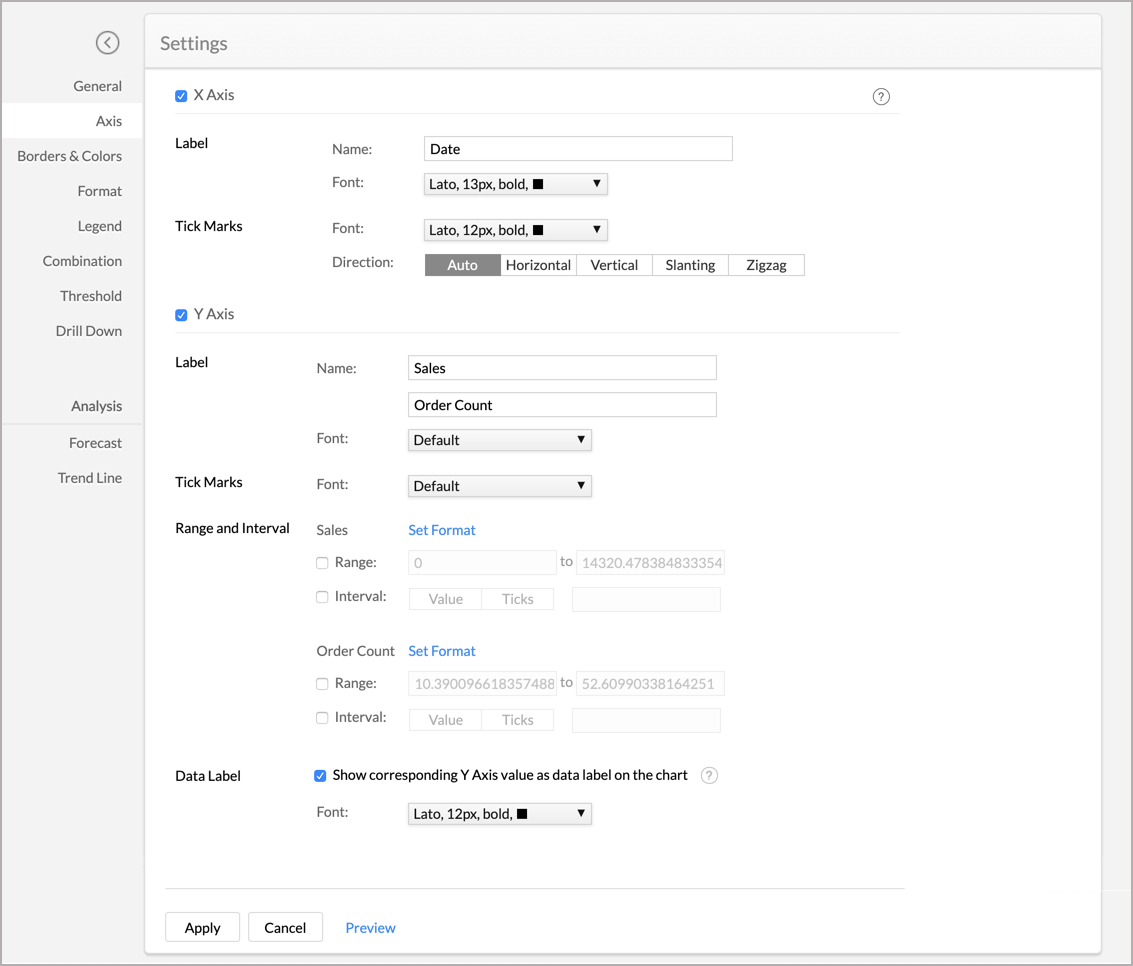Select the General section in the sidebar
The image size is (1133, 966).
click(97, 85)
